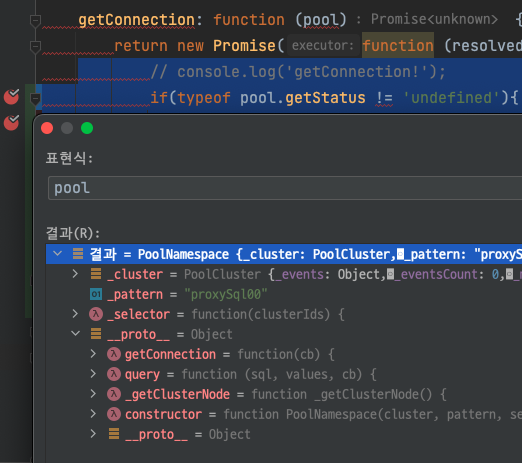Close the evaluate expression dialog
This screenshot has height=463, width=522.
pyautogui.click(x=47, y=128)
